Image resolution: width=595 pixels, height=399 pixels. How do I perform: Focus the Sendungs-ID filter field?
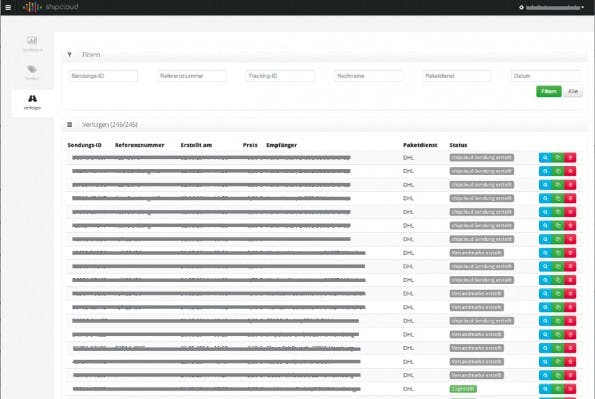[103, 76]
